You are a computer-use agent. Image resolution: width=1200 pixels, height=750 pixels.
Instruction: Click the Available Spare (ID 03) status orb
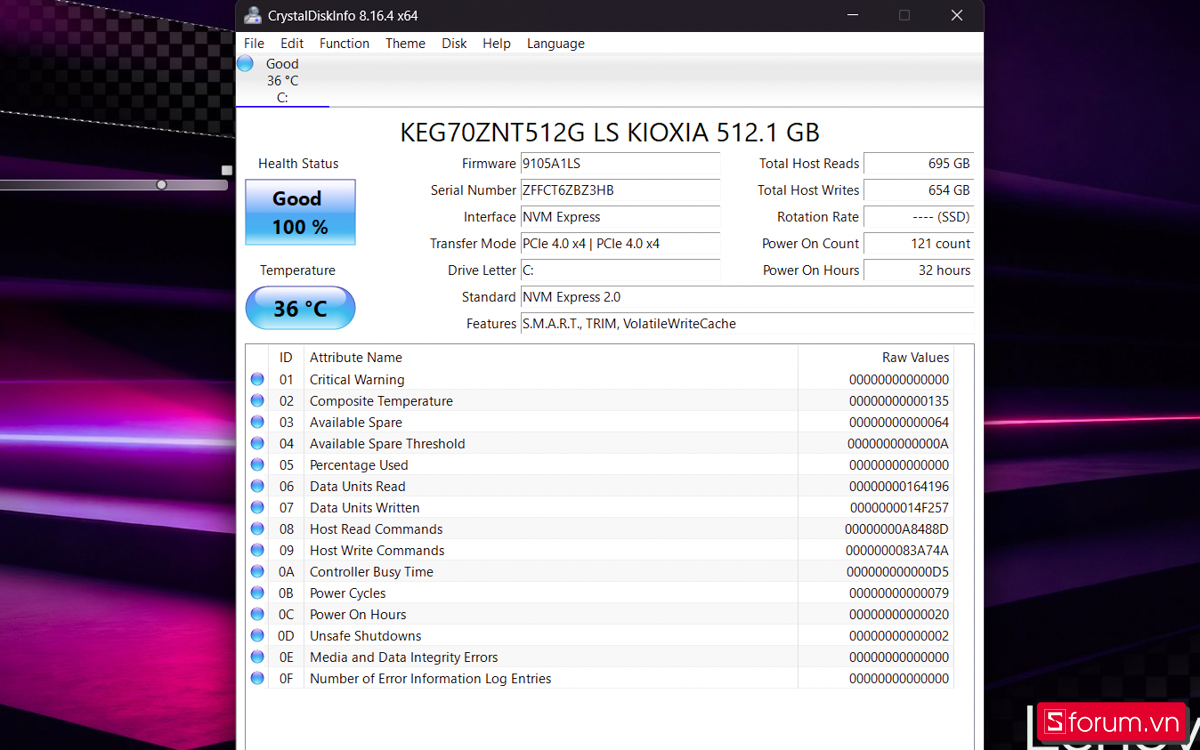pos(257,422)
